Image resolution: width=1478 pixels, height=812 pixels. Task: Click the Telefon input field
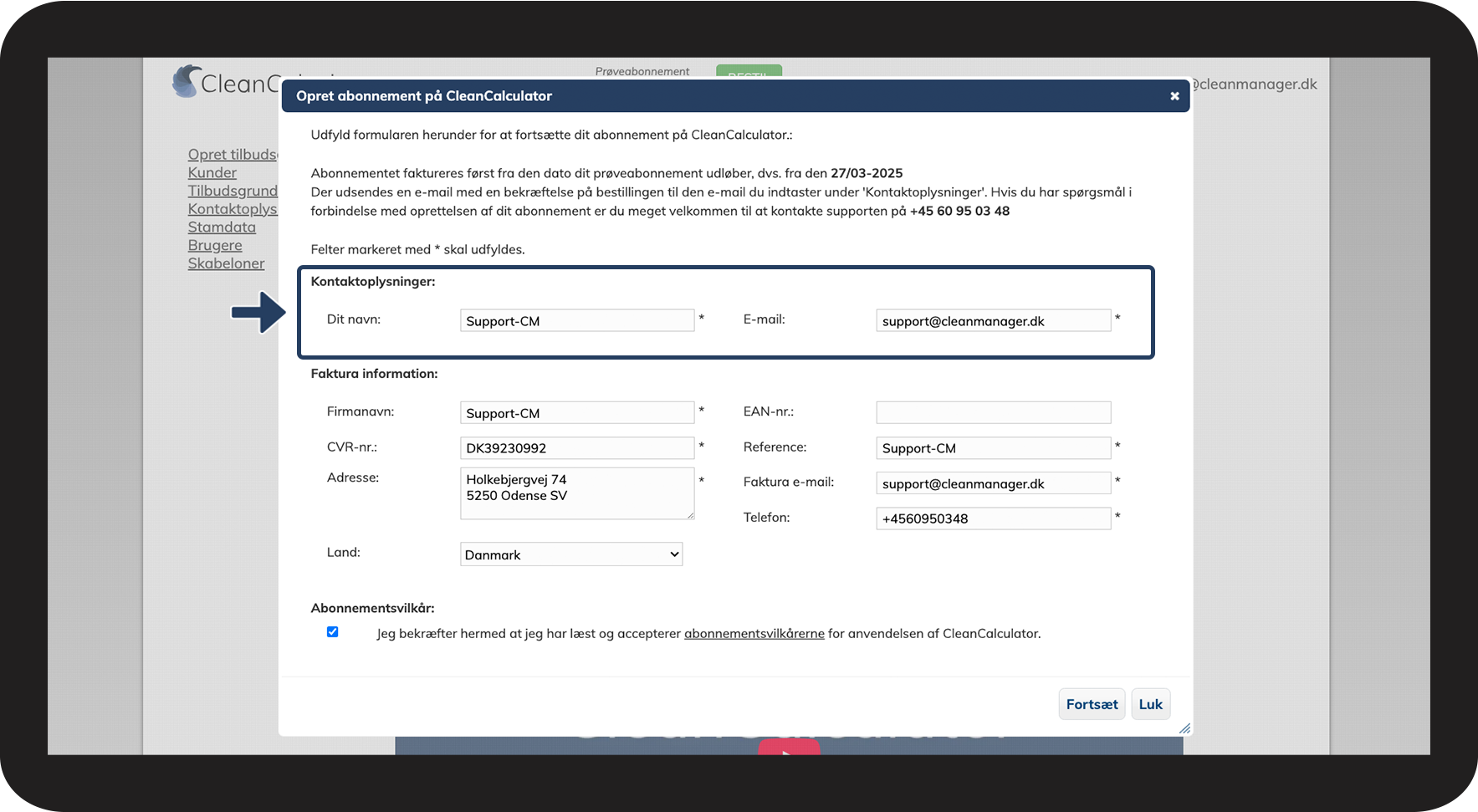[x=994, y=518]
